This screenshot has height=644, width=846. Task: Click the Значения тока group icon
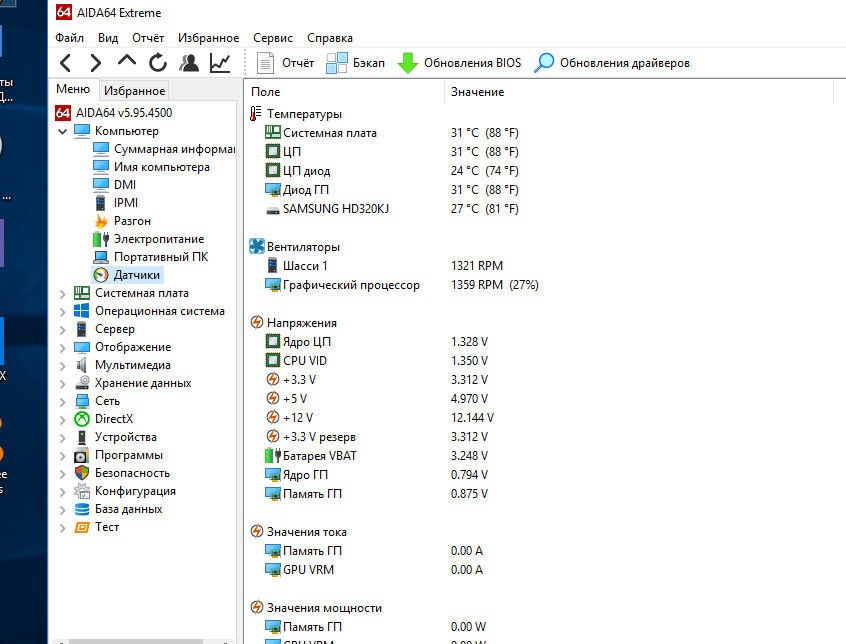click(x=257, y=532)
